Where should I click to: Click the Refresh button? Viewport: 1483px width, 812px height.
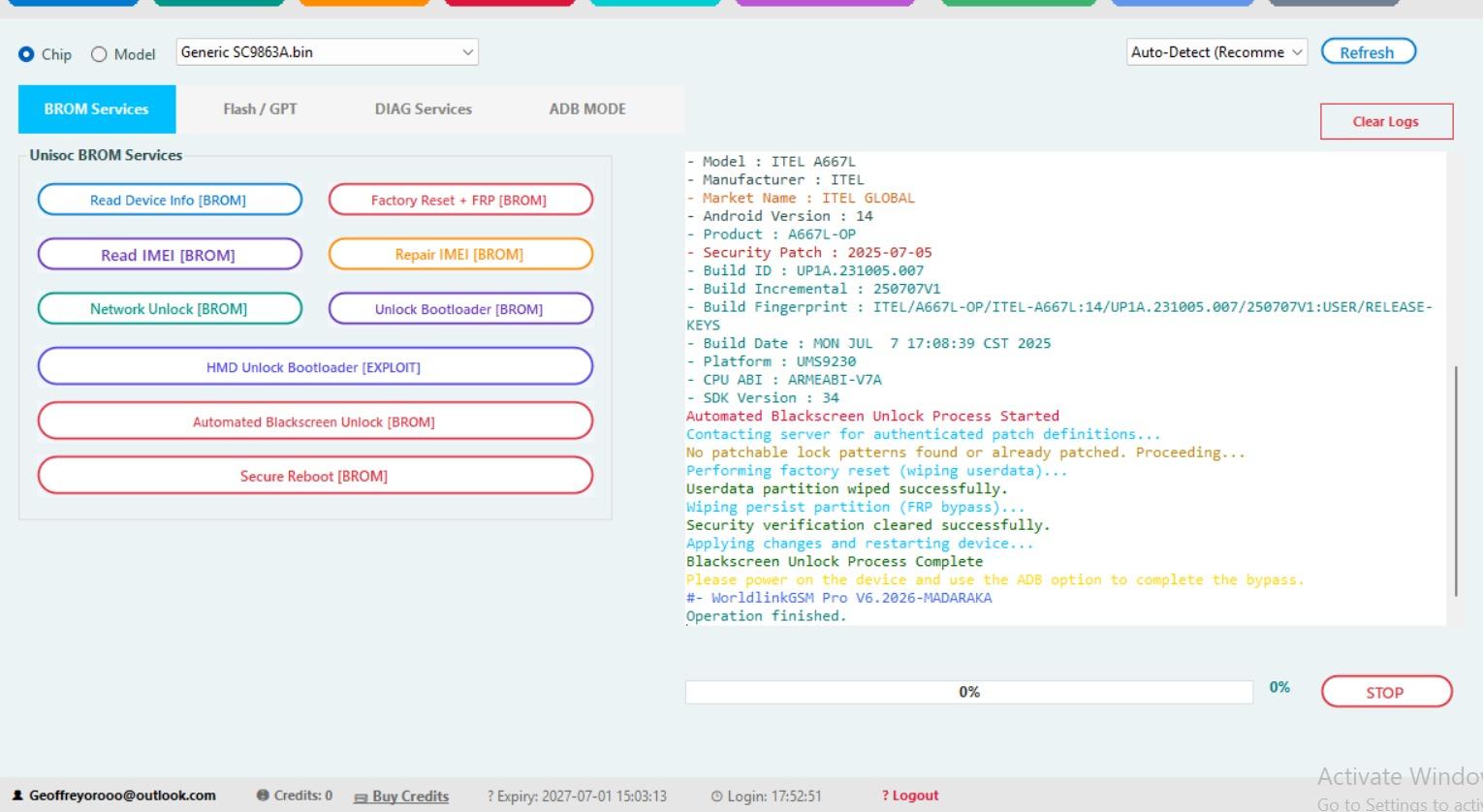click(x=1368, y=52)
